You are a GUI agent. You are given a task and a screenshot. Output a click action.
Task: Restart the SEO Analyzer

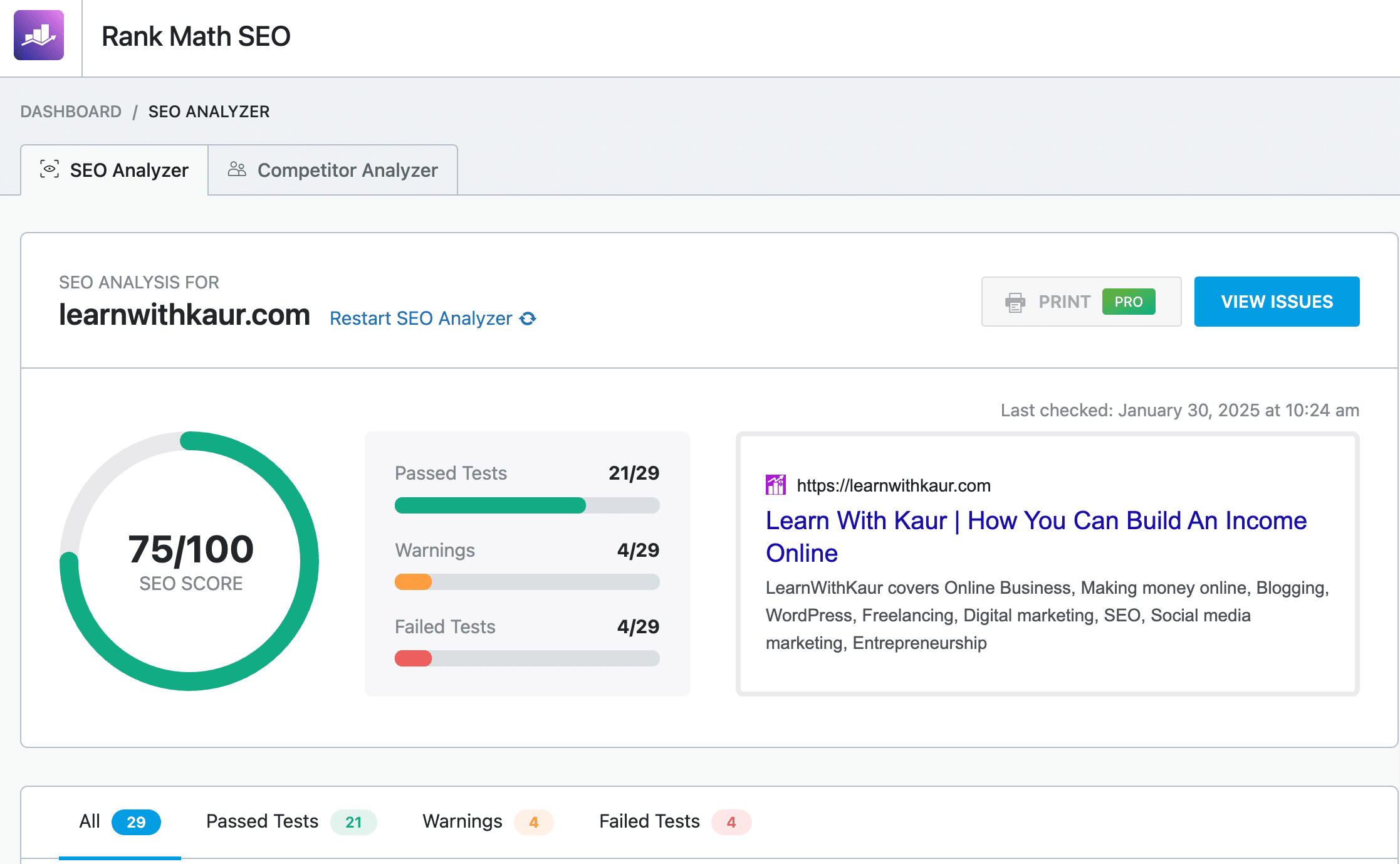419,319
